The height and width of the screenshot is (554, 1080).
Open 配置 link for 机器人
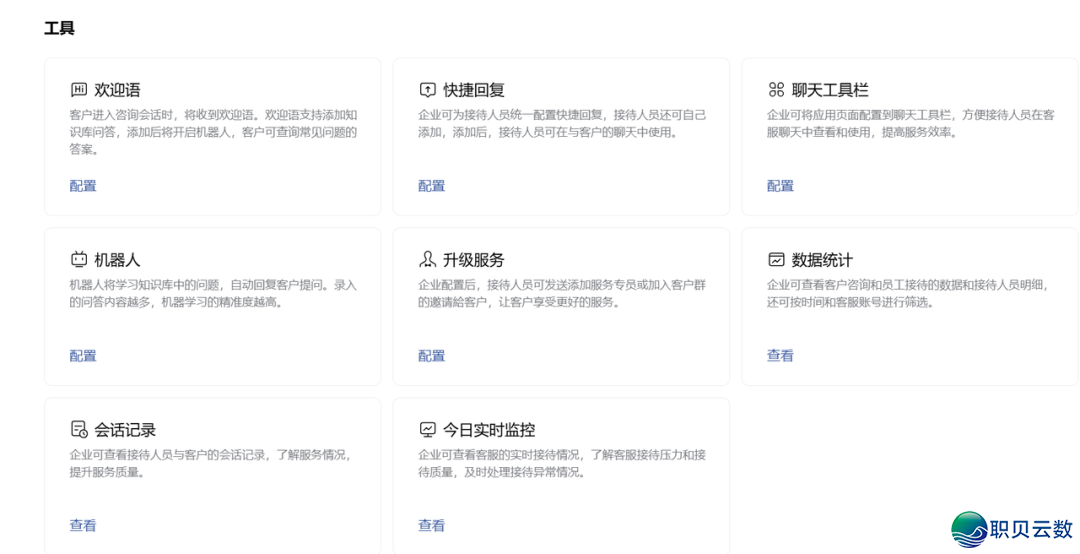pos(83,356)
